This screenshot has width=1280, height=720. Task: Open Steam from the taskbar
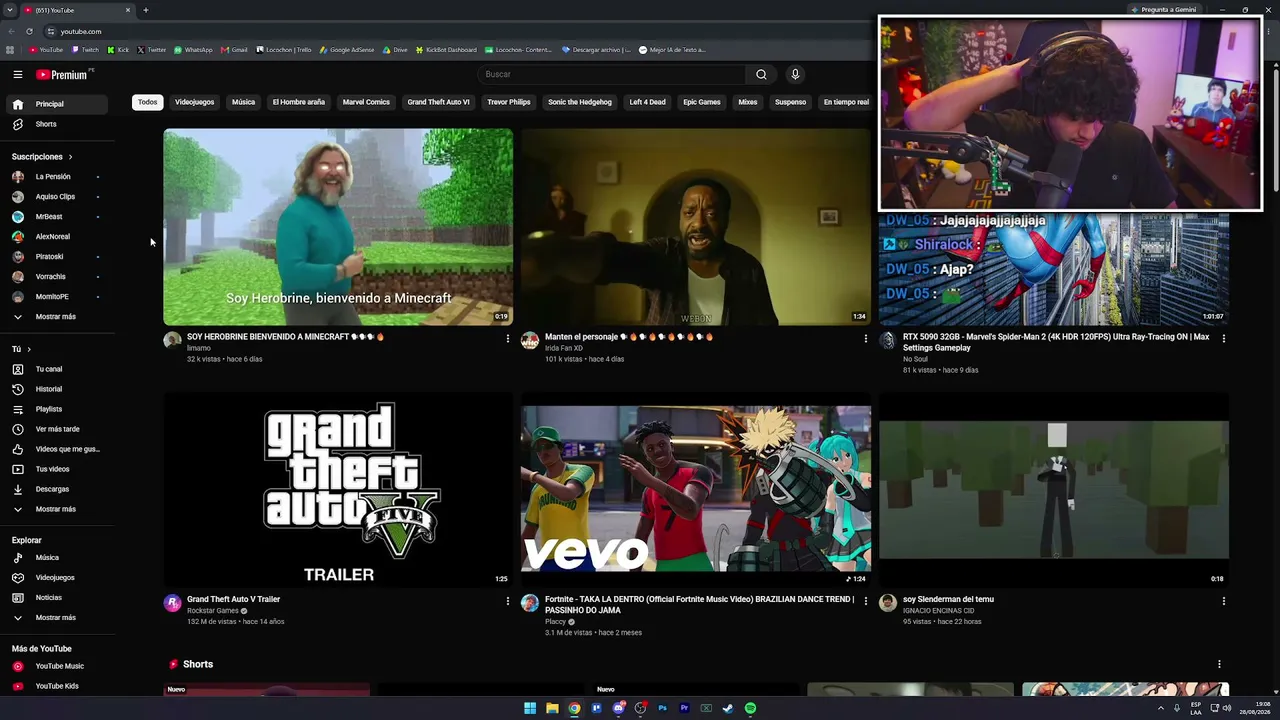[x=728, y=708]
